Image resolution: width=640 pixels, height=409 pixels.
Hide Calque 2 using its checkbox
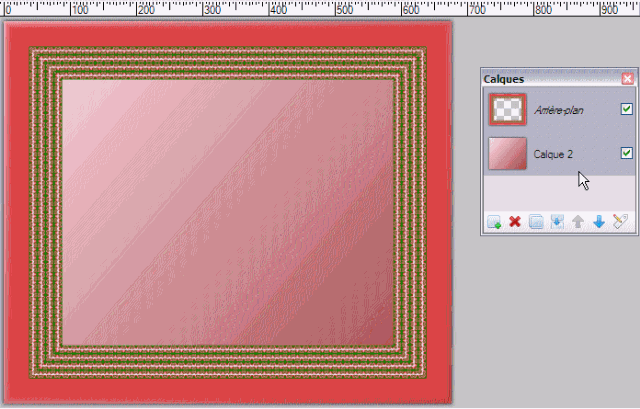coord(627,153)
